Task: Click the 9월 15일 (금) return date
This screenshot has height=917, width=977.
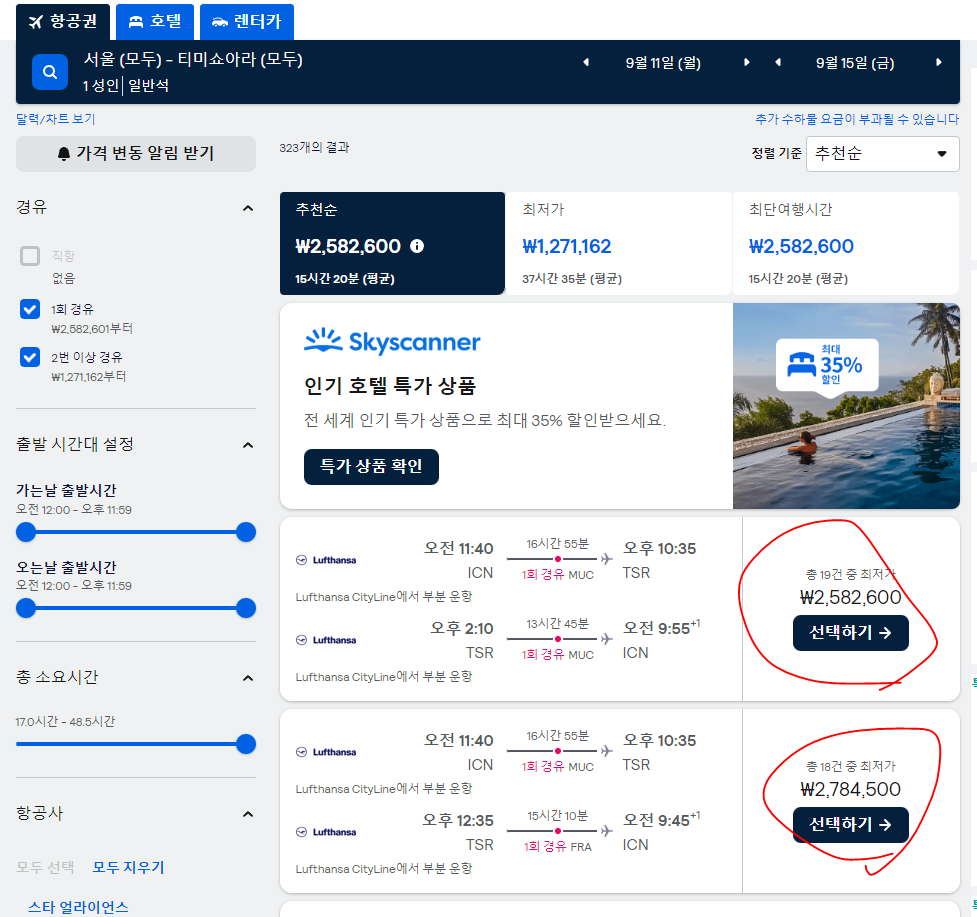Action: (x=855, y=62)
